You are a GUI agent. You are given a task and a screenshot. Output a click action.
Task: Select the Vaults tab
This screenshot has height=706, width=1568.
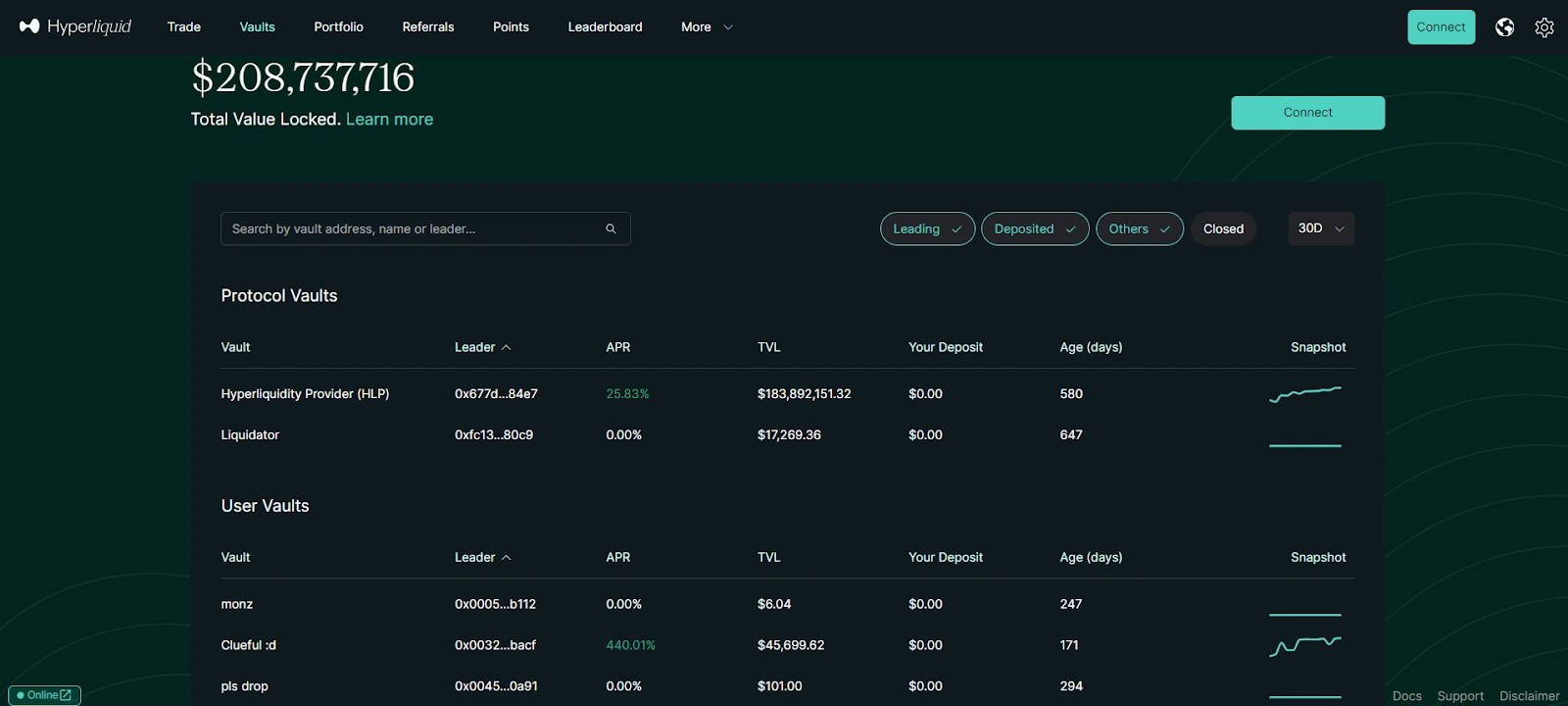coord(258,27)
